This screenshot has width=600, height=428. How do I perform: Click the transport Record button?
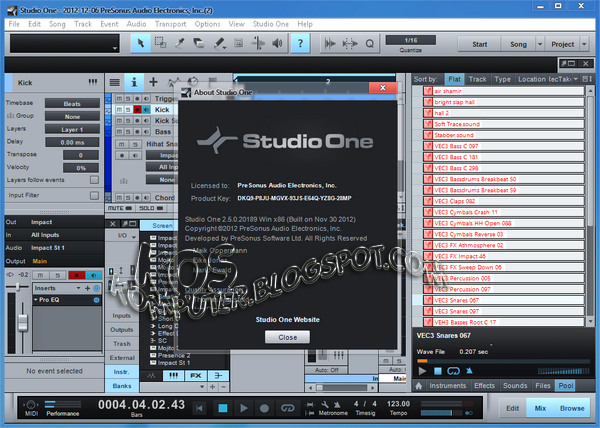click(264, 408)
